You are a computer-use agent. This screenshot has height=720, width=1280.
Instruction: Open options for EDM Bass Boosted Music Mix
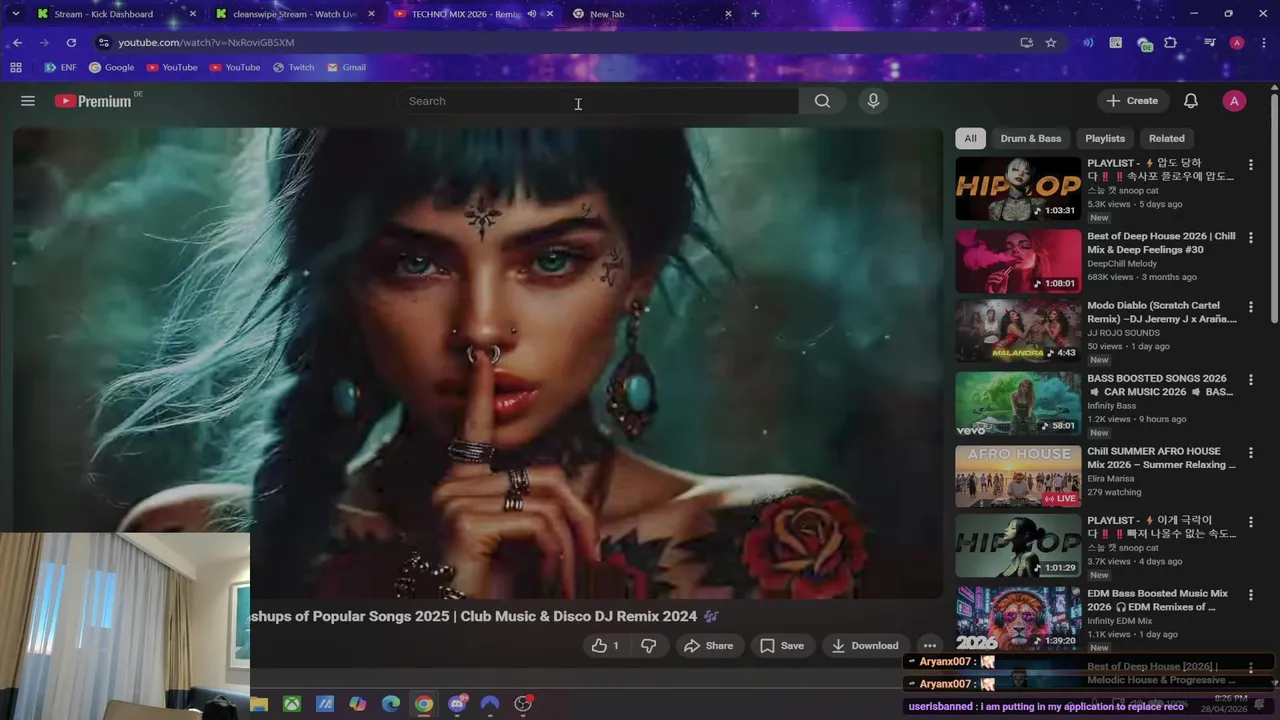point(1250,595)
